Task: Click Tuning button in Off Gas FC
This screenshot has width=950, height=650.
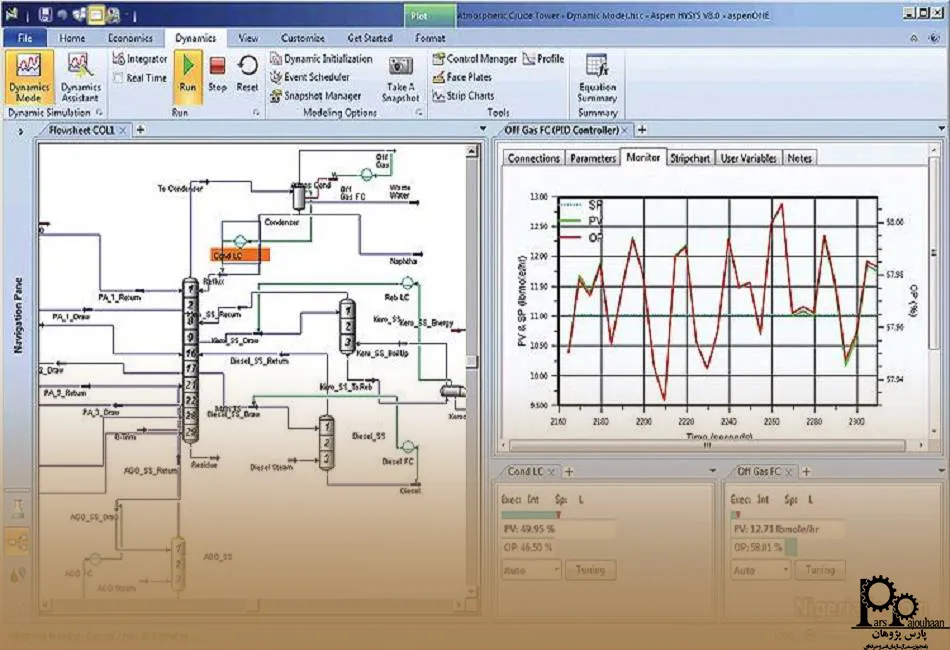Action: coord(819,570)
